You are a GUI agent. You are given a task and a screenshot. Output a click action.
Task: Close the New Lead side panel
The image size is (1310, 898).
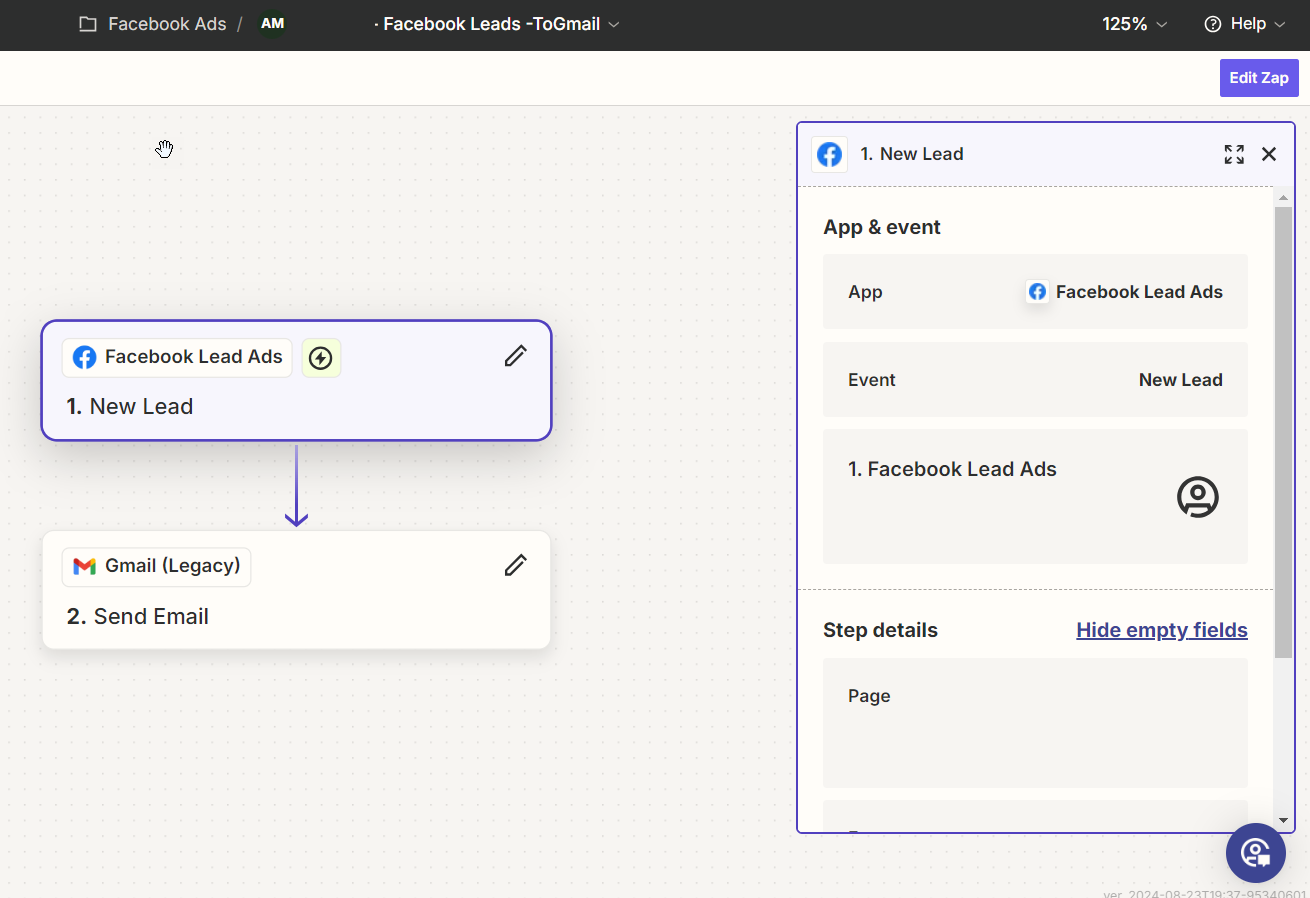1269,154
